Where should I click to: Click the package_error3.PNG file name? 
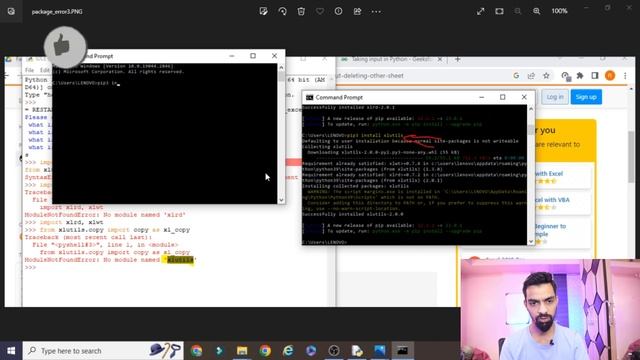click(57, 12)
